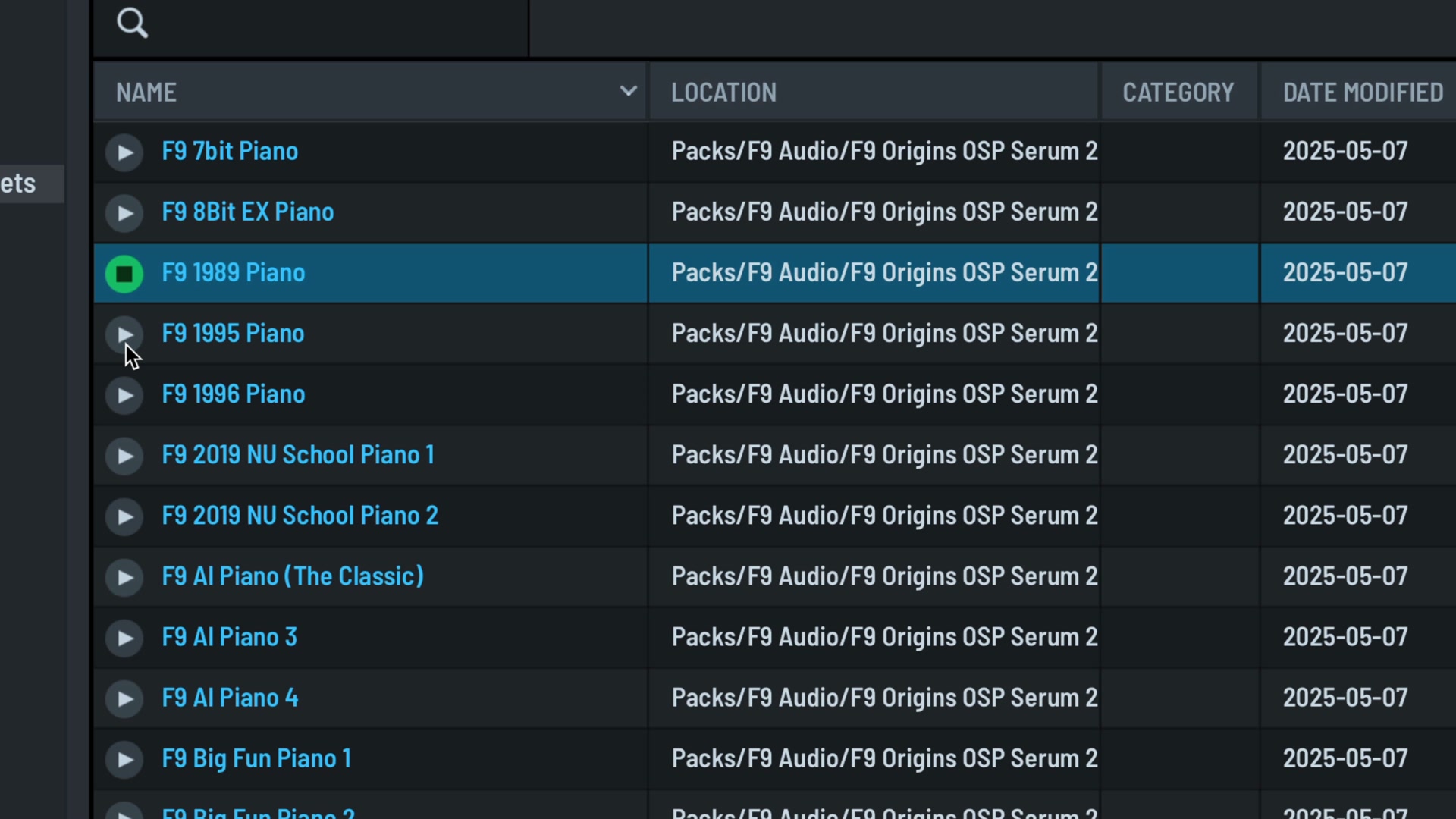Play the F9 8Bit EX Piano preview
The height and width of the screenshot is (819, 1456).
click(124, 213)
